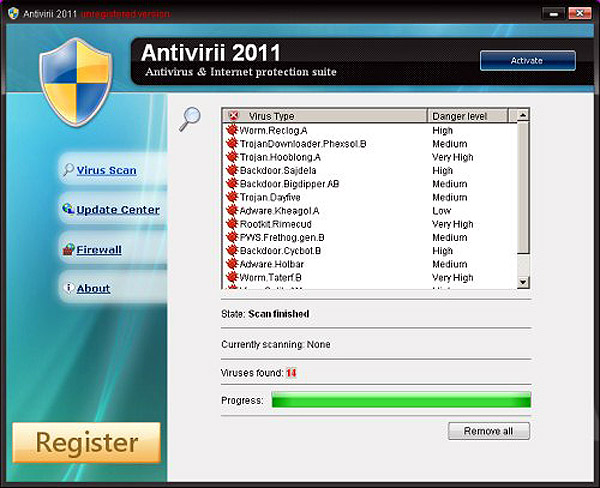Click the magnifier icon beside Virus Scan
The height and width of the screenshot is (488, 600).
tap(68, 169)
